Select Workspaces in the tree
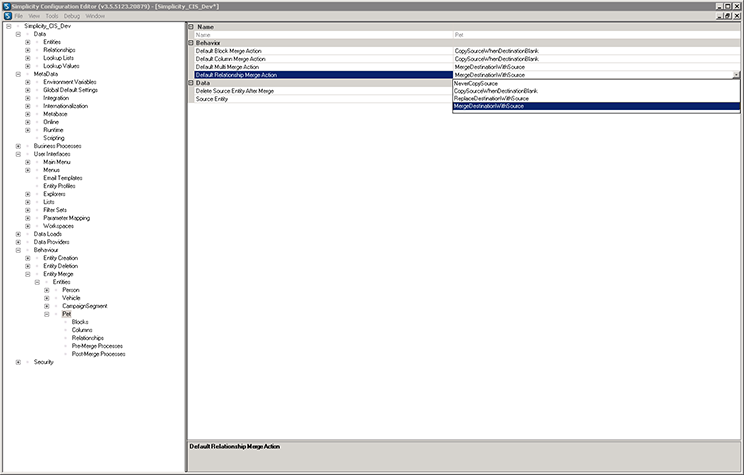 pos(58,226)
